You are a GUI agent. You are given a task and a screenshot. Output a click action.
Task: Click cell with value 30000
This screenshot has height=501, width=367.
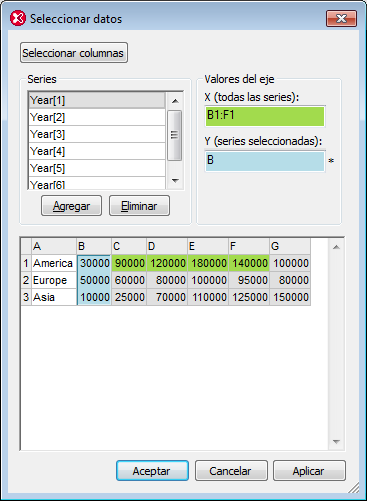tap(94, 263)
